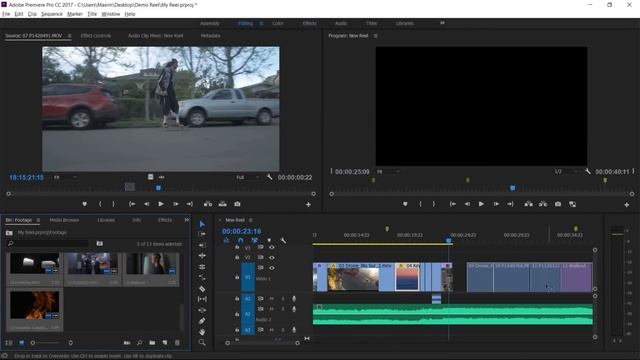The image size is (640, 360).
Task: Select the Pen tool
Action: pos(202,321)
